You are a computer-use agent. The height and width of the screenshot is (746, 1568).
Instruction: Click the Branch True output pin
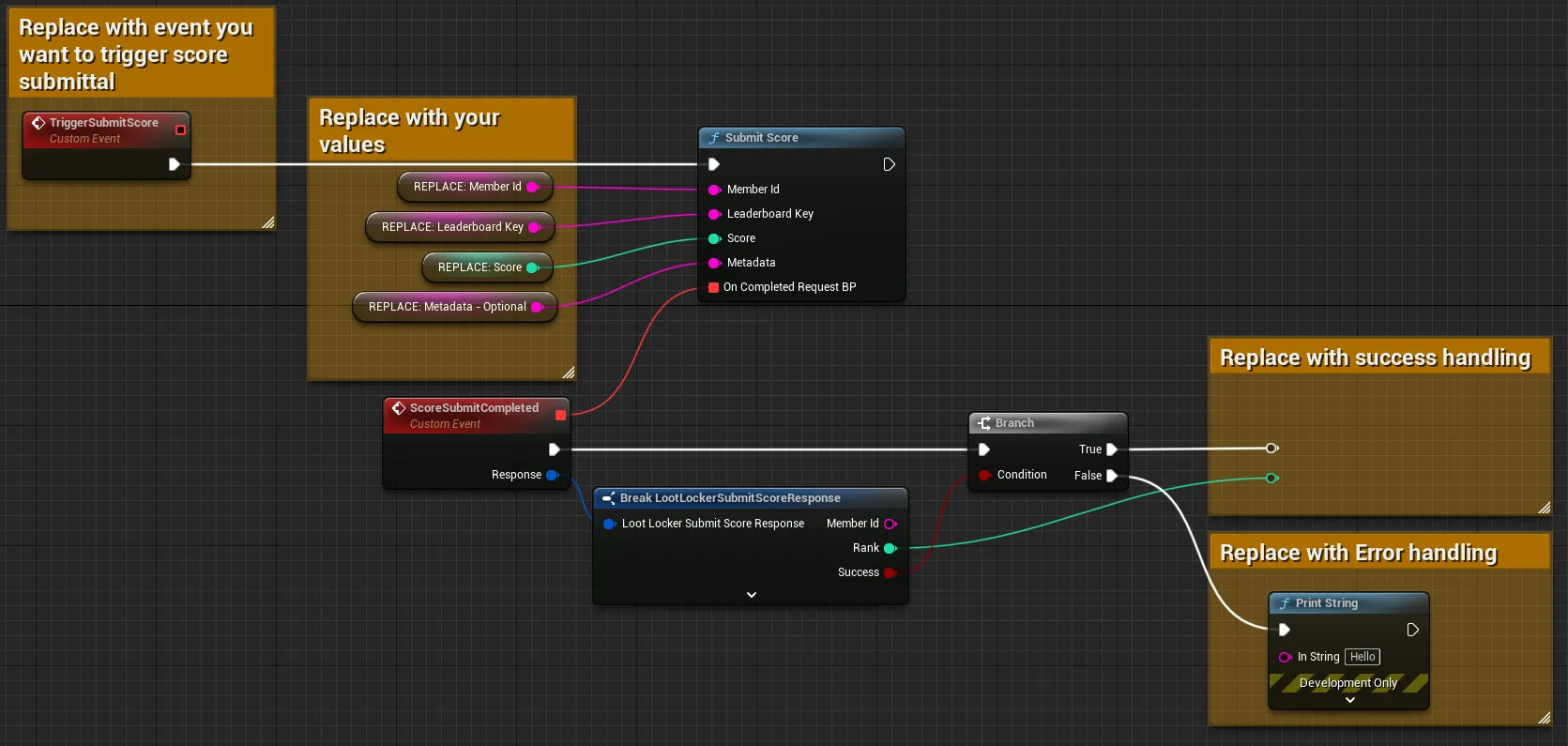click(x=1112, y=449)
